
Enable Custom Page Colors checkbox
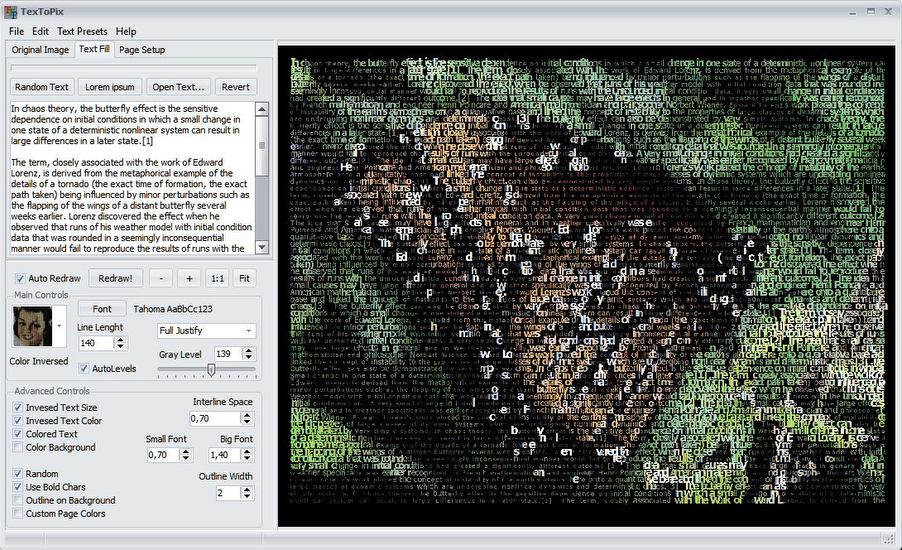tap(18, 513)
